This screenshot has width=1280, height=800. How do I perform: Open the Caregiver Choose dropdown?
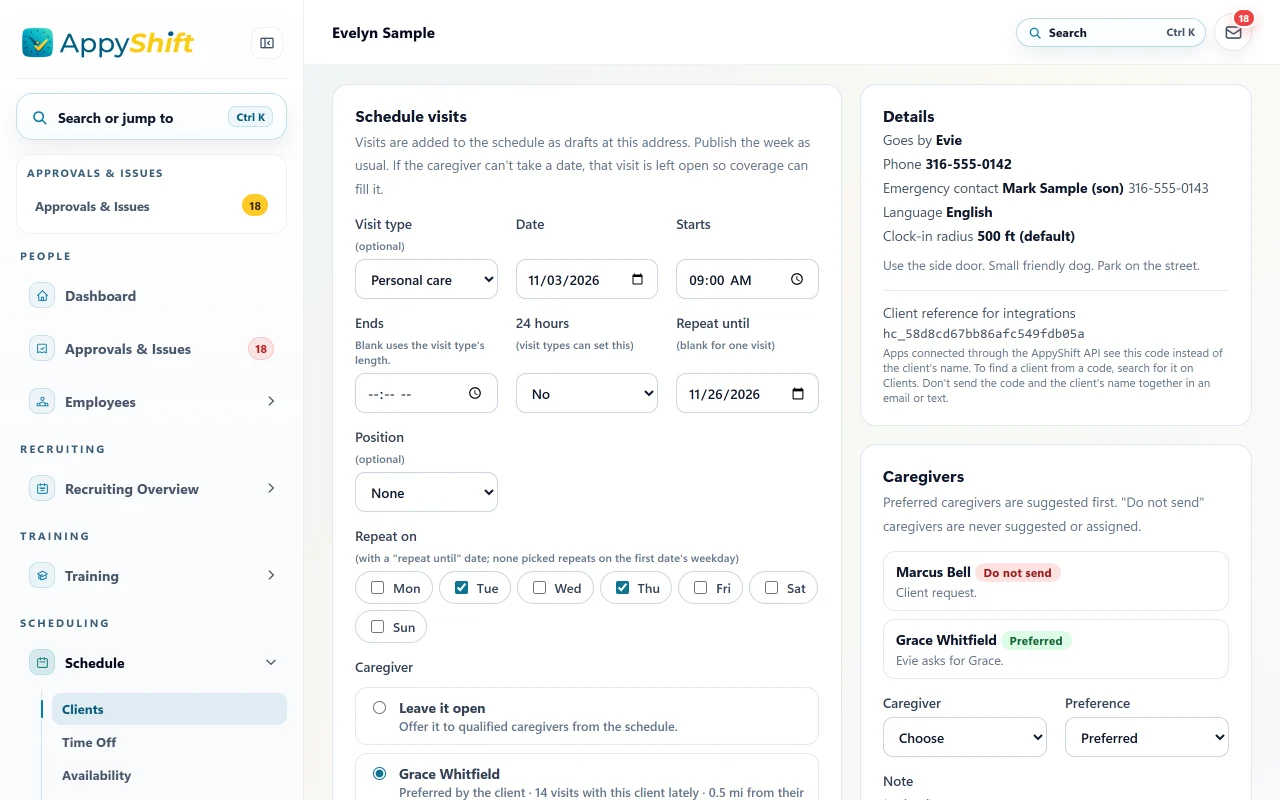(965, 738)
